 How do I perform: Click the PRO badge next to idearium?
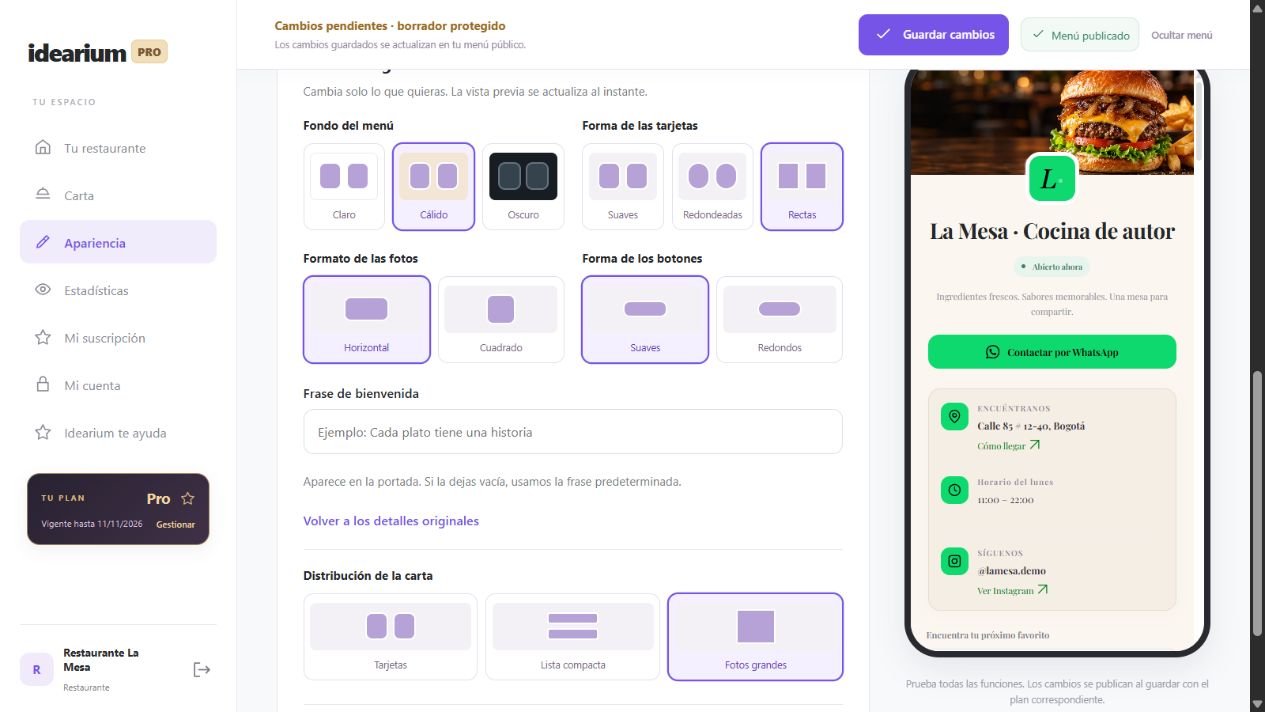point(149,52)
